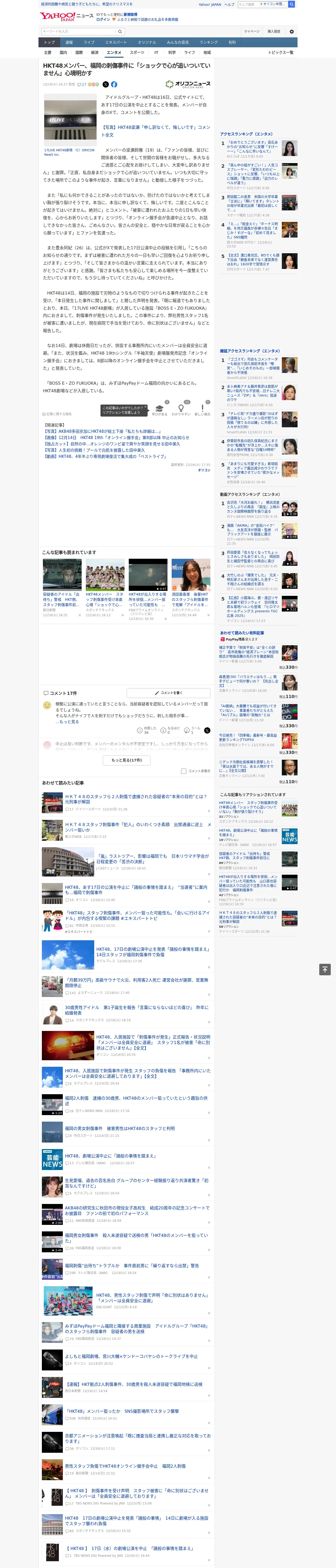Open the トップ navigation tab

tap(49, 43)
